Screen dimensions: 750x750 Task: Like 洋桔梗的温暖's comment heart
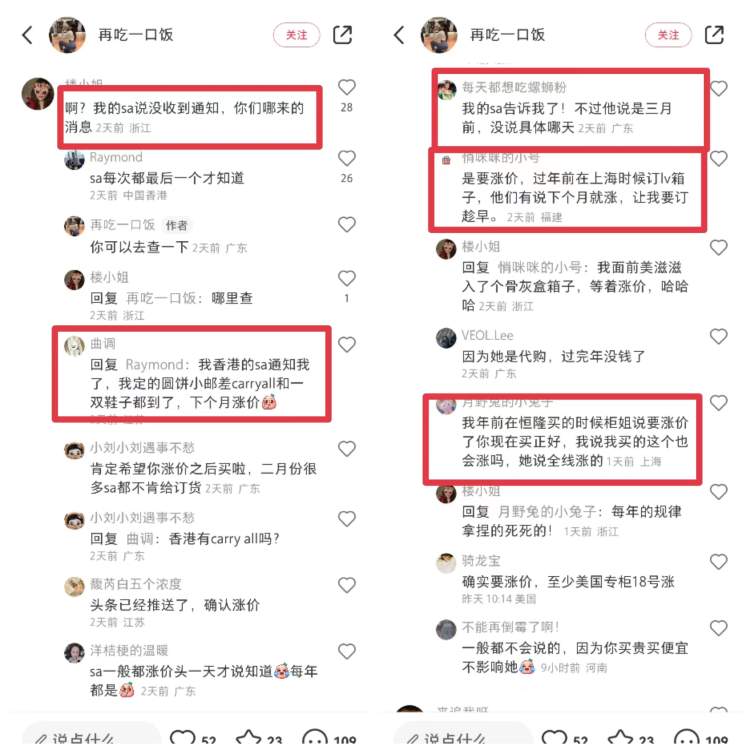pyautogui.click(x=347, y=651)
